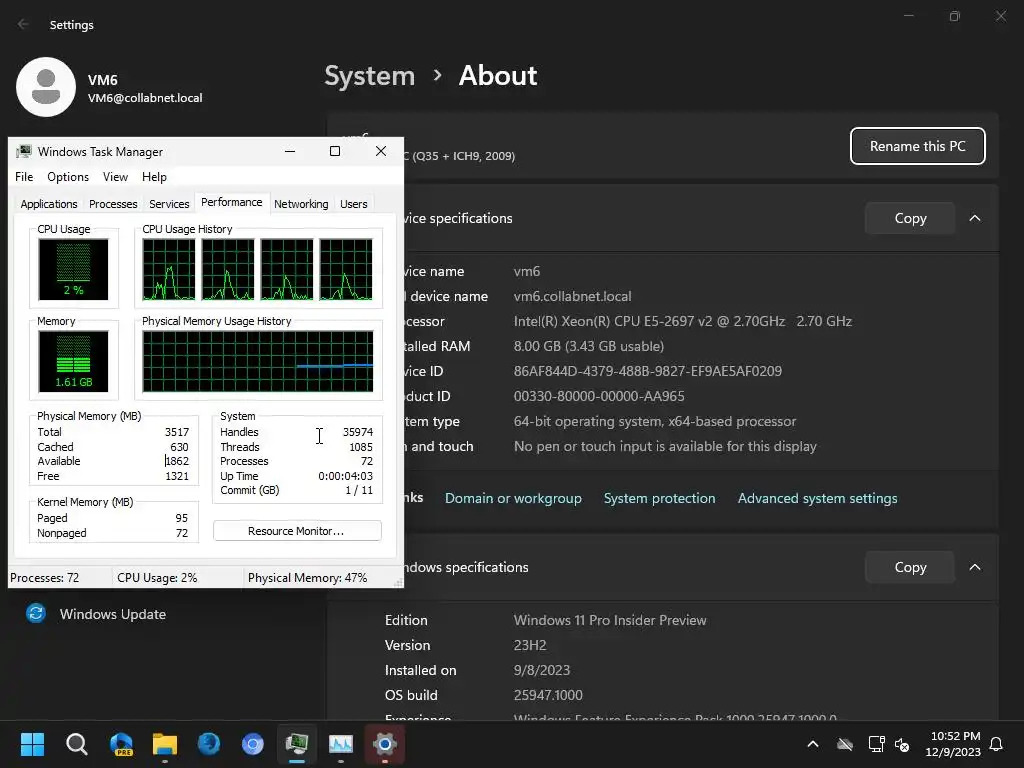This screenshot has height=768, width=1024.
Task: Click the Installed on 9/8/2023 value
Action: (541, 670)
